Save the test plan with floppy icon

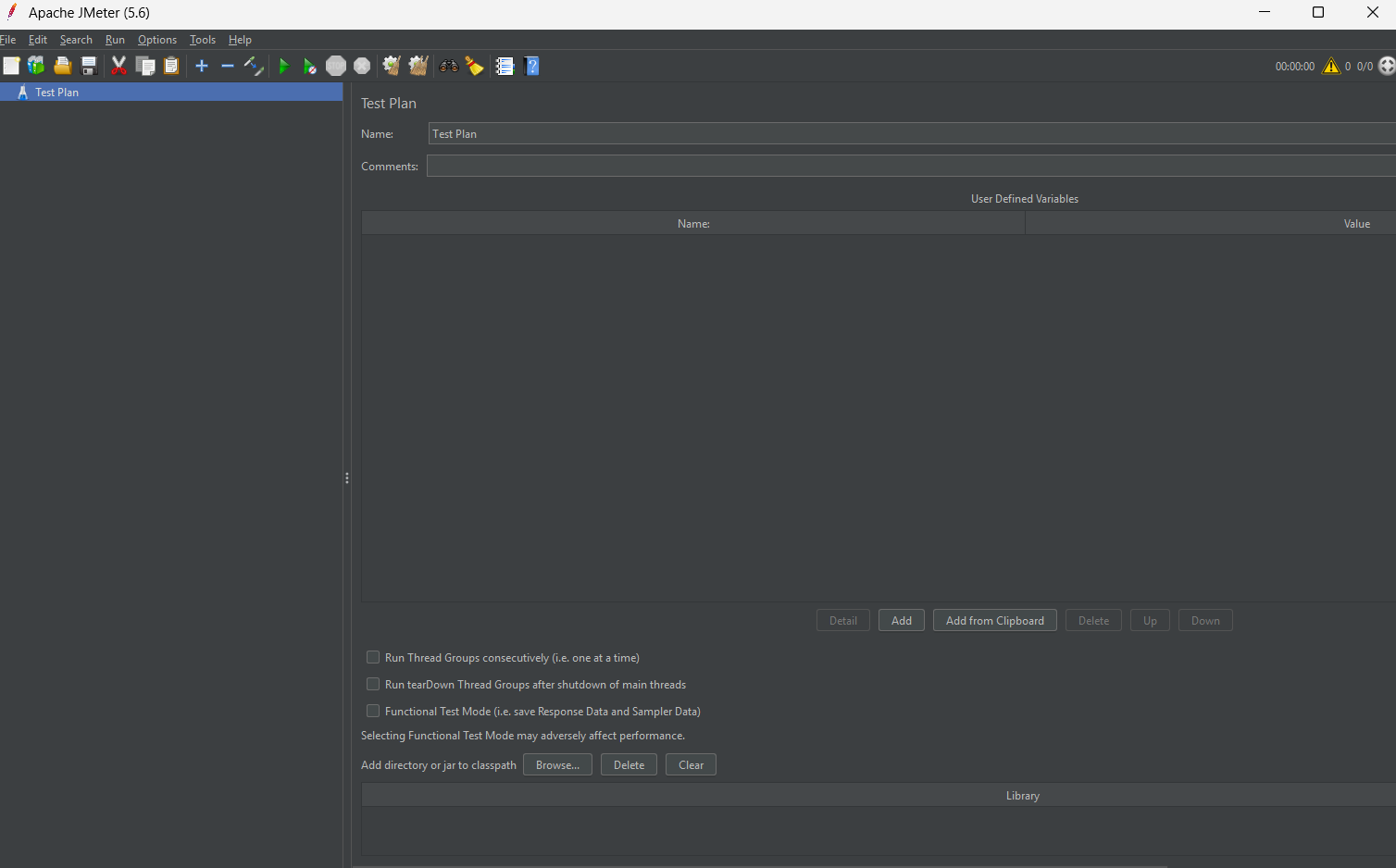click(x=89, y=66)
